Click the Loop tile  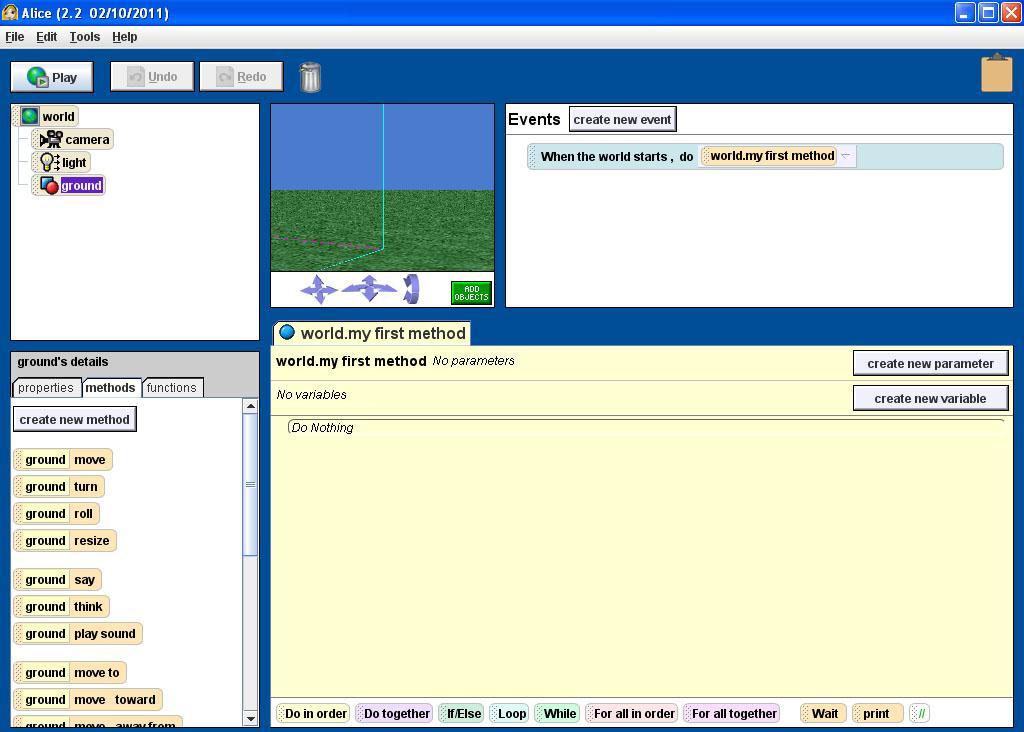pyautogui.click(x=509, y=714)
